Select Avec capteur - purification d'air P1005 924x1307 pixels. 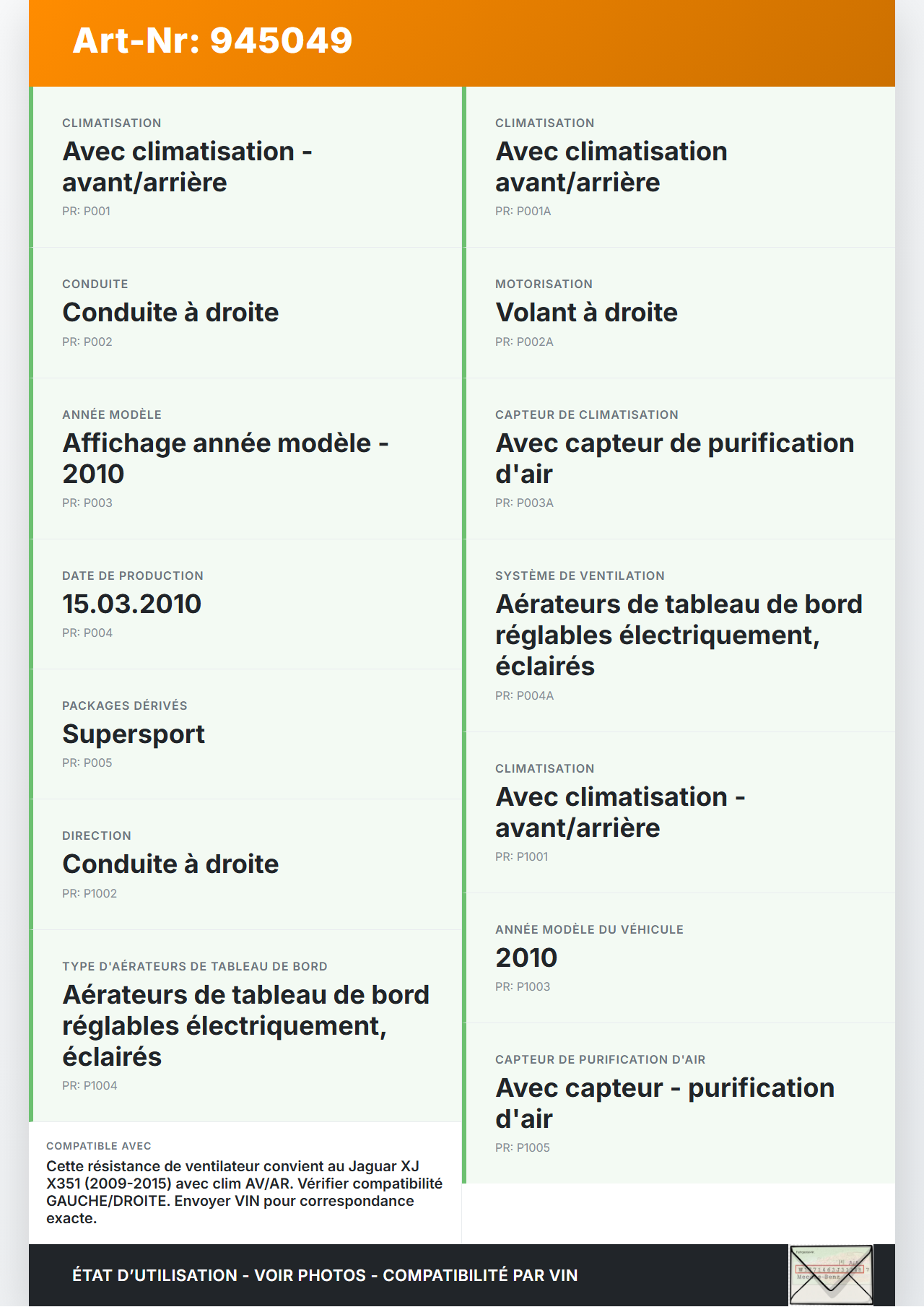(x=679, y=1103)
